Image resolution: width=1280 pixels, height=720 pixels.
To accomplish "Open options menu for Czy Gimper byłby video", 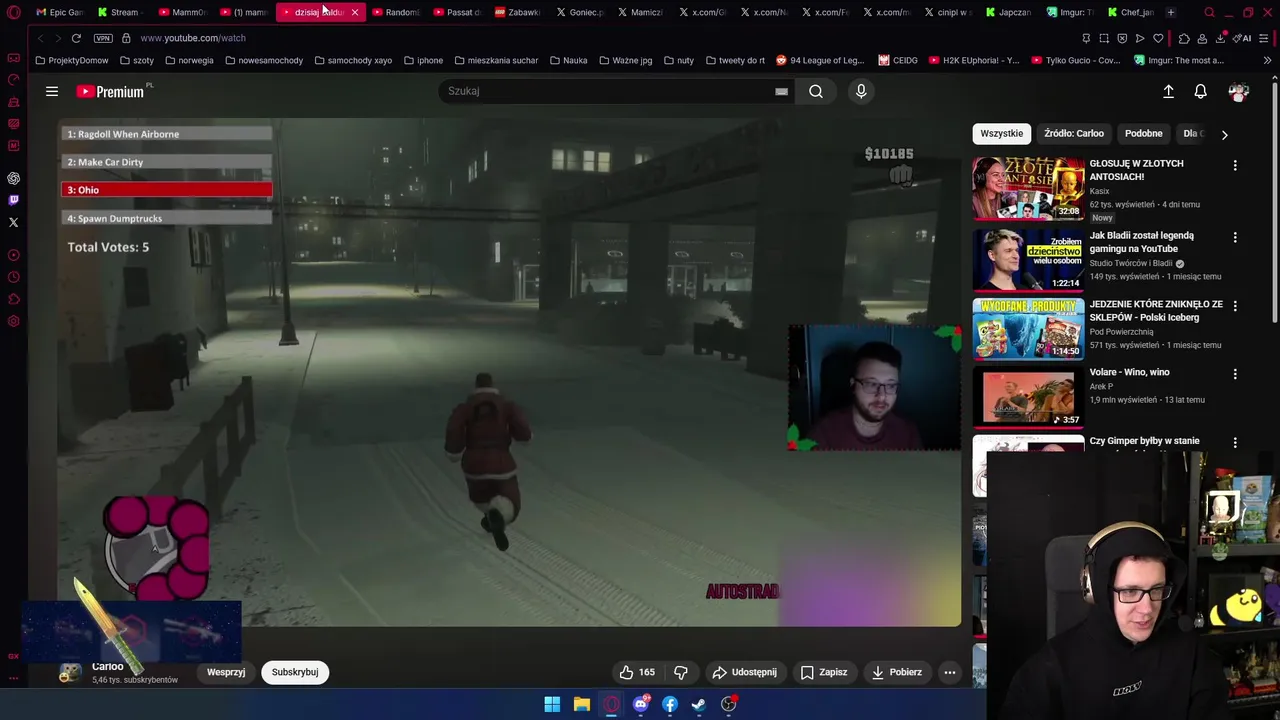I will 1235,442.
